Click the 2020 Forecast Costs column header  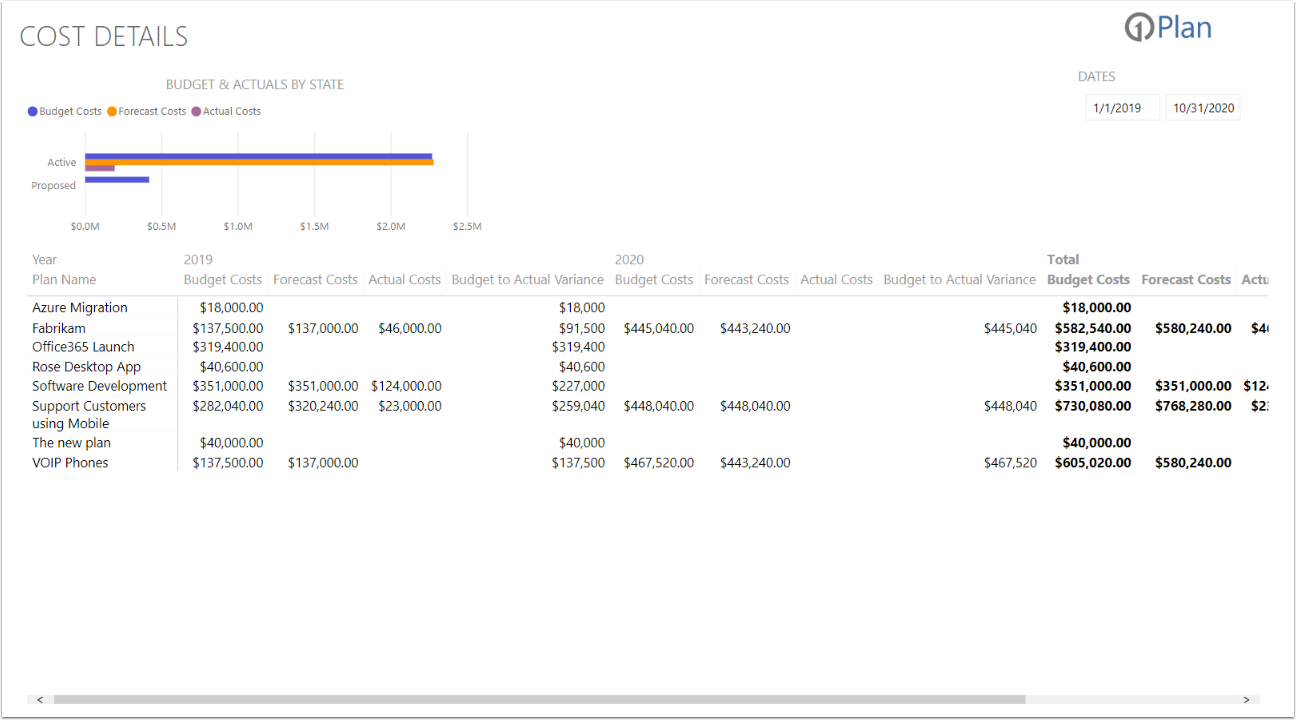(x=746, y=280)
